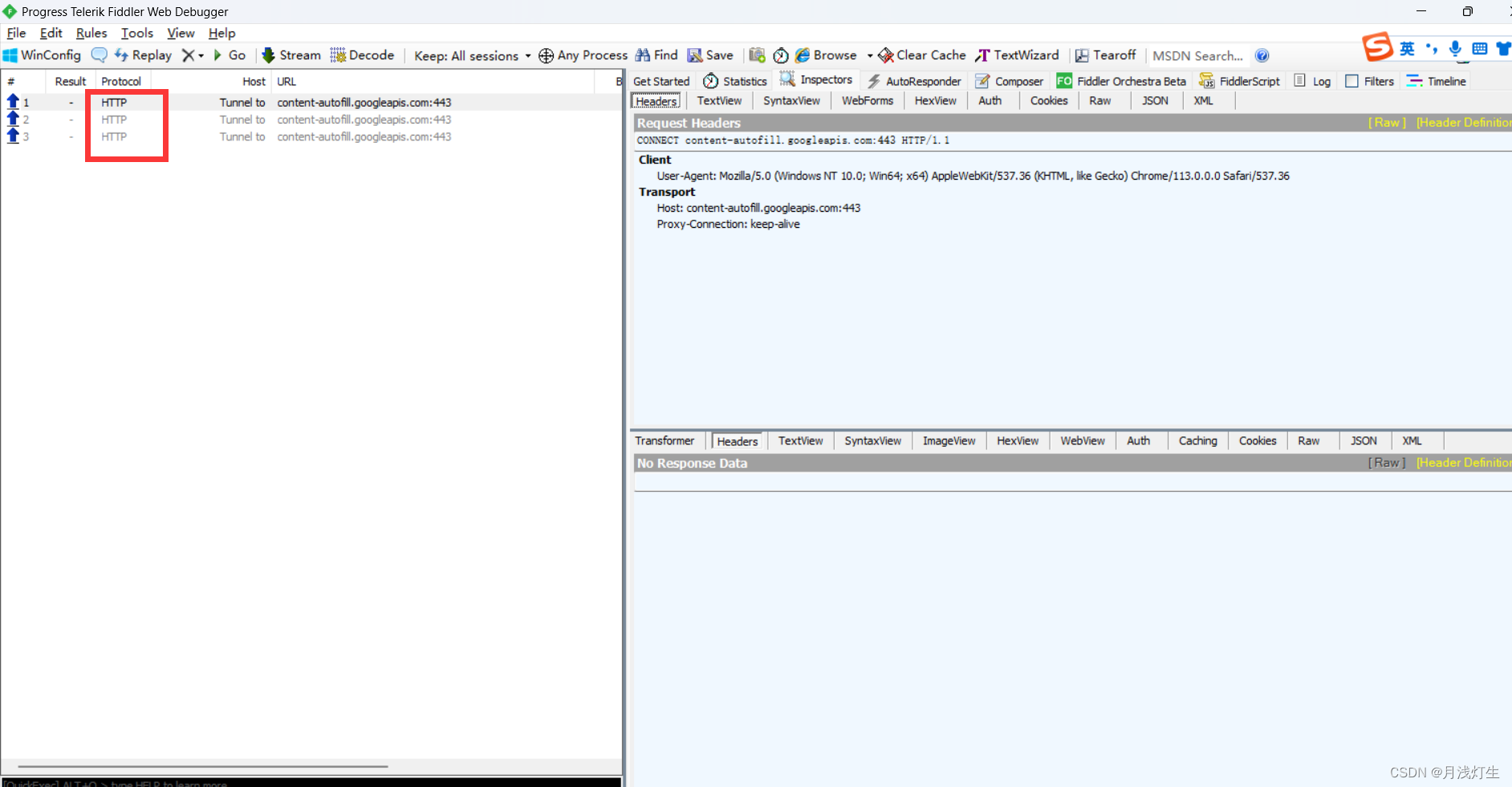Select request WebForms tab

(x=868, y=100)
